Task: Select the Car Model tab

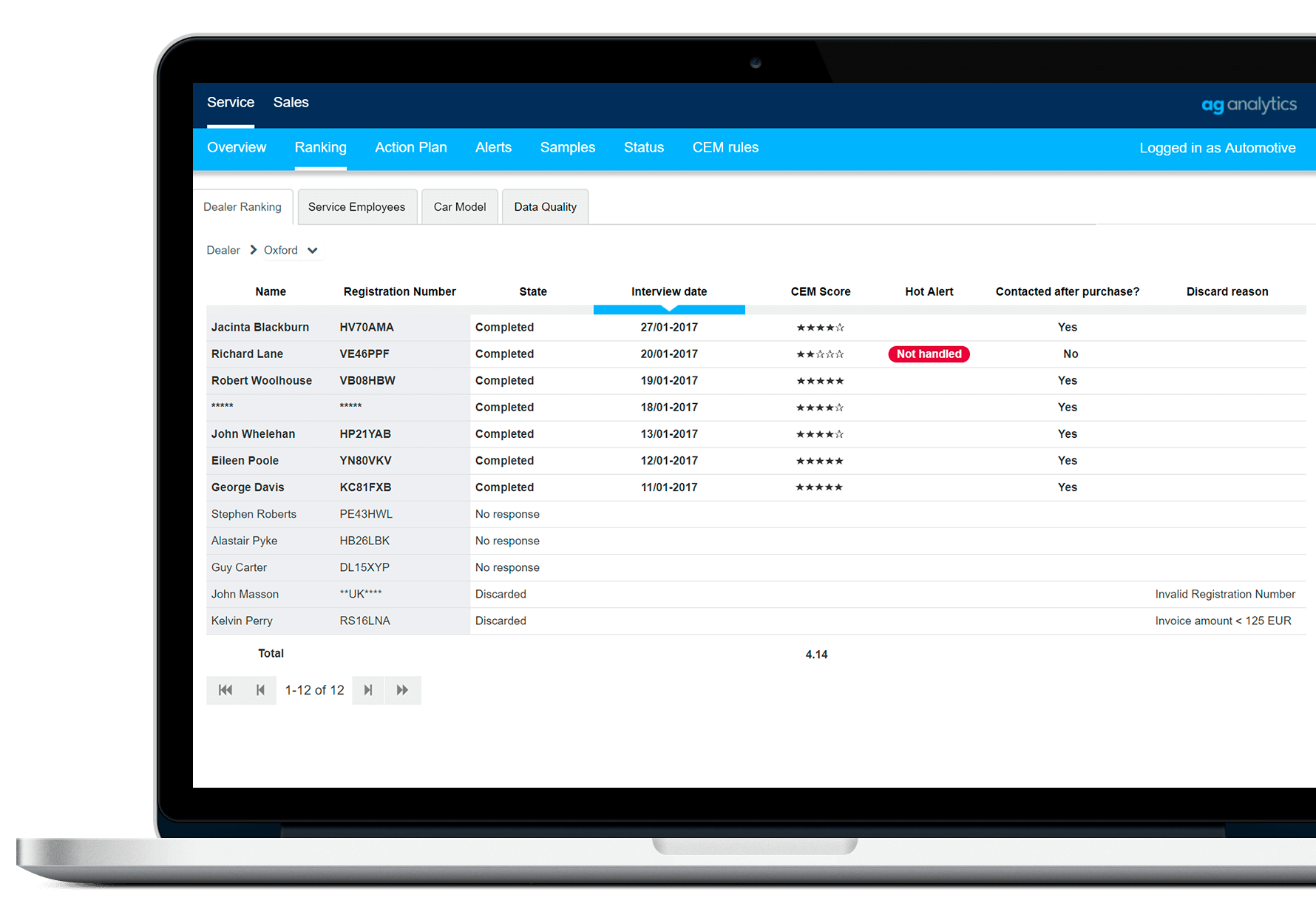Action: click(460, 207)
